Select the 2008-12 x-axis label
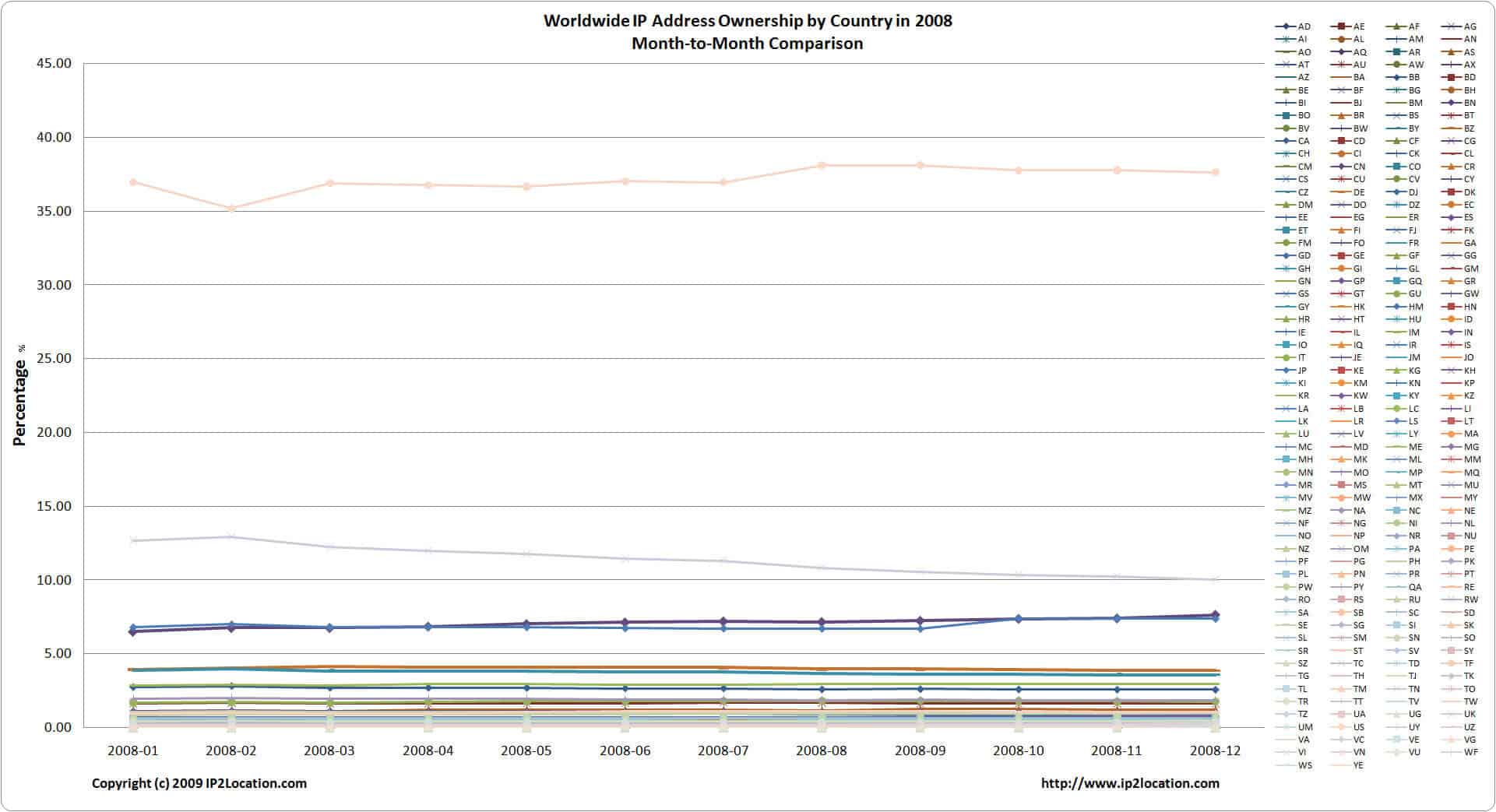1496x812 pixels. 1215,750
